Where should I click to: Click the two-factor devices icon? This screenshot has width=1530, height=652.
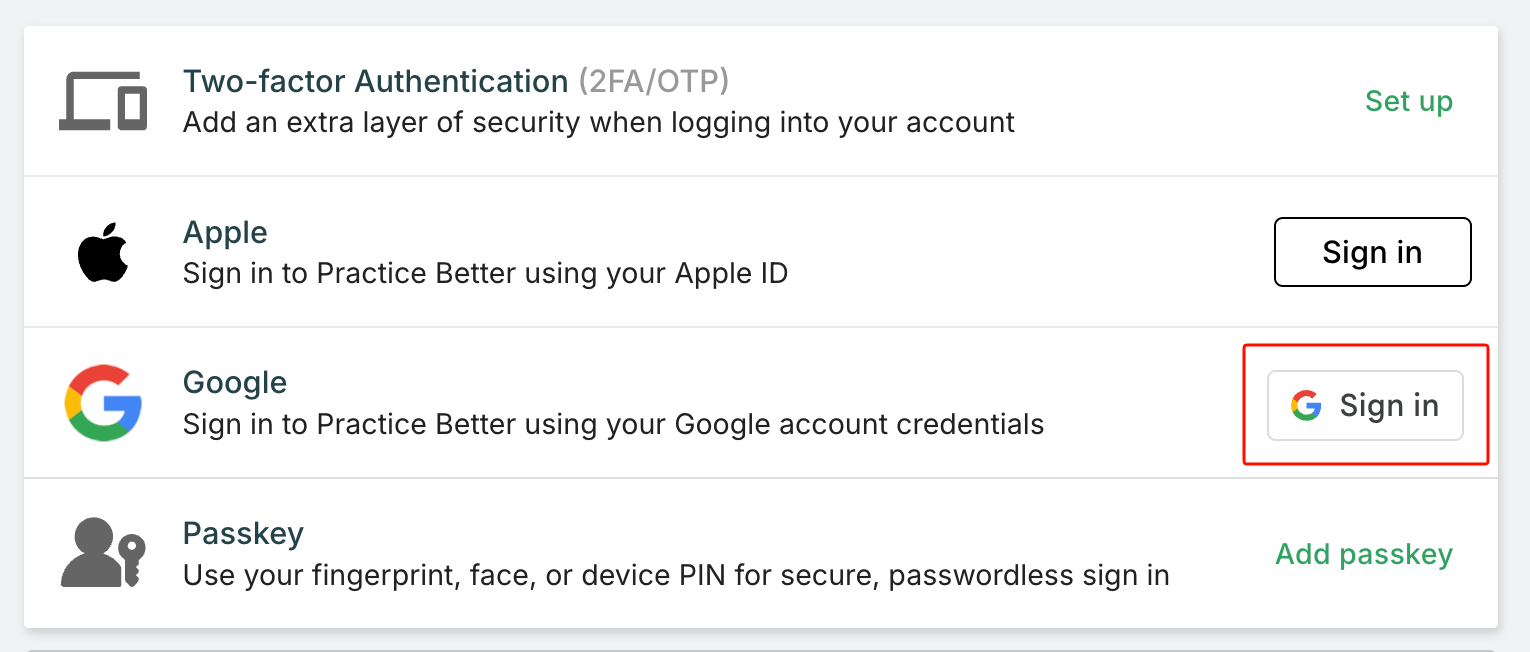click(x=102, y=101)
